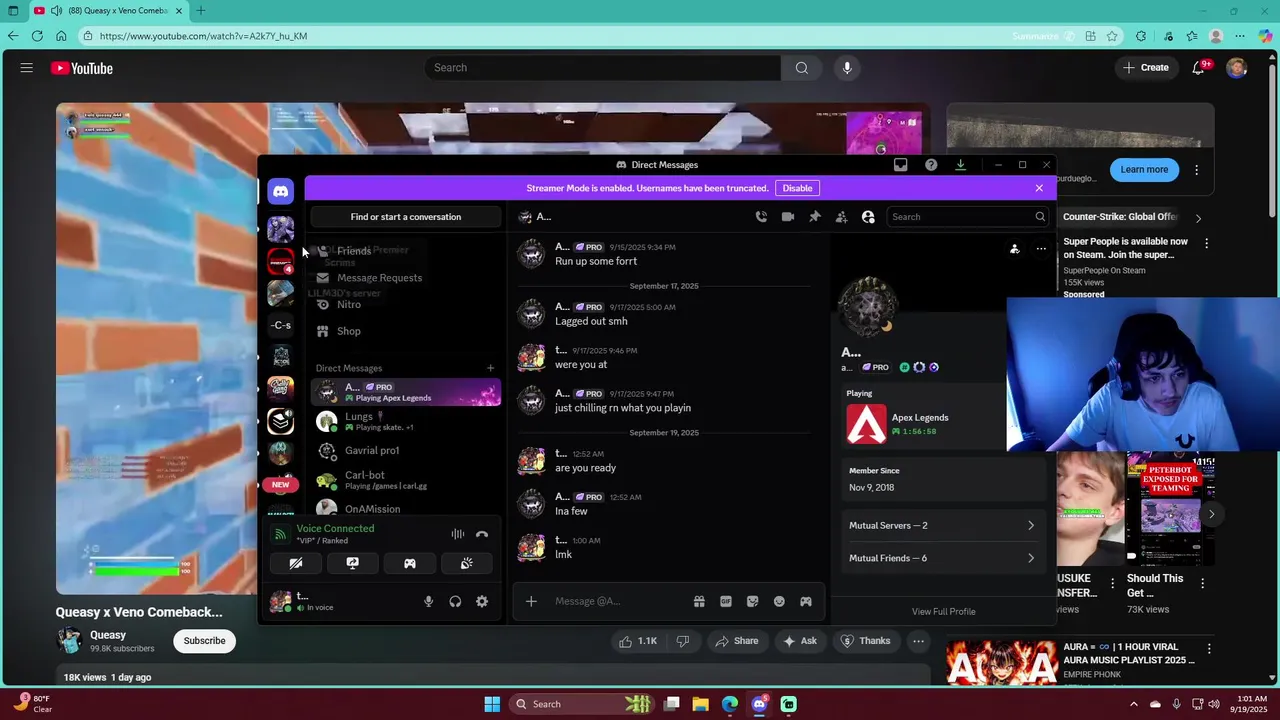Viewport: 1280px width, 720px height.
Task: Open apps launcher icon in message box
Action: pos(806,601)
